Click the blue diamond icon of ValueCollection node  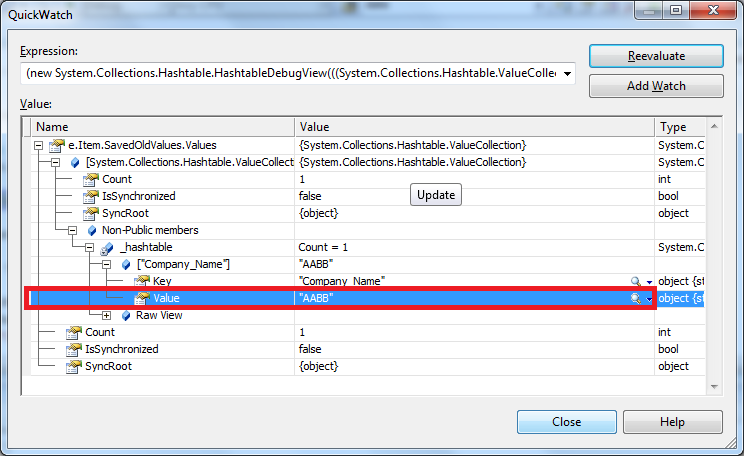click(74, 163)
